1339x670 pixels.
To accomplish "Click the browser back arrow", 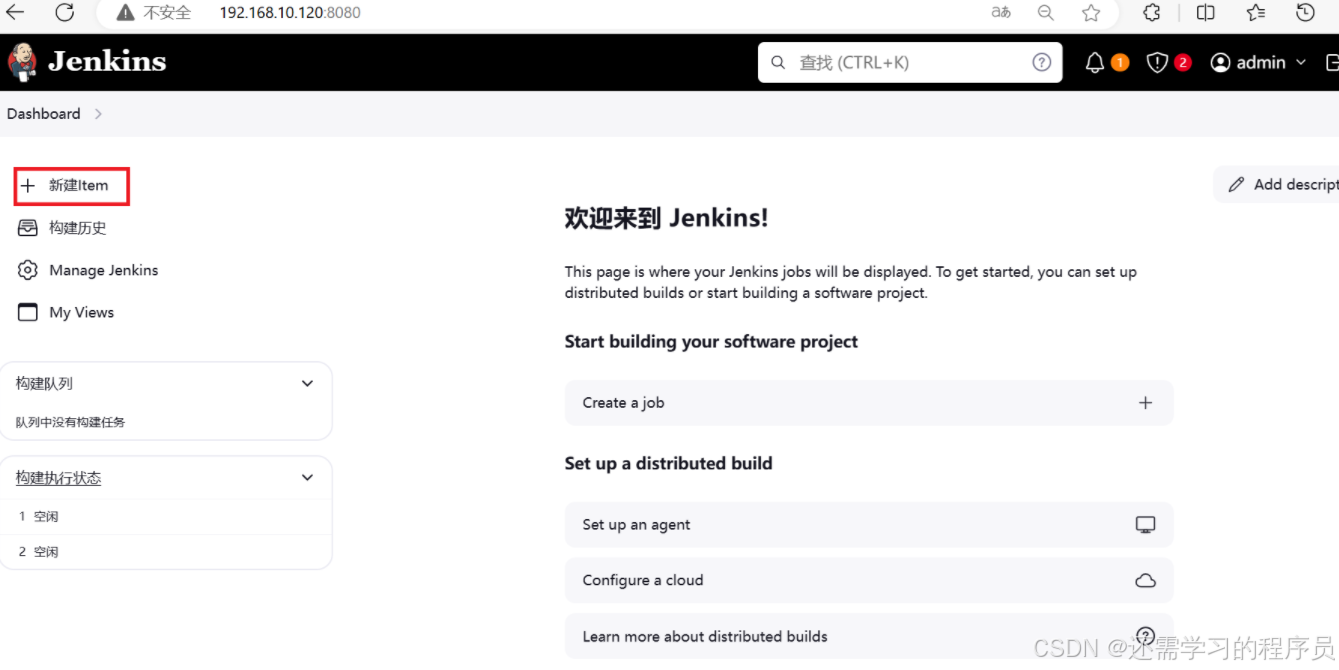I will (14, 12).
